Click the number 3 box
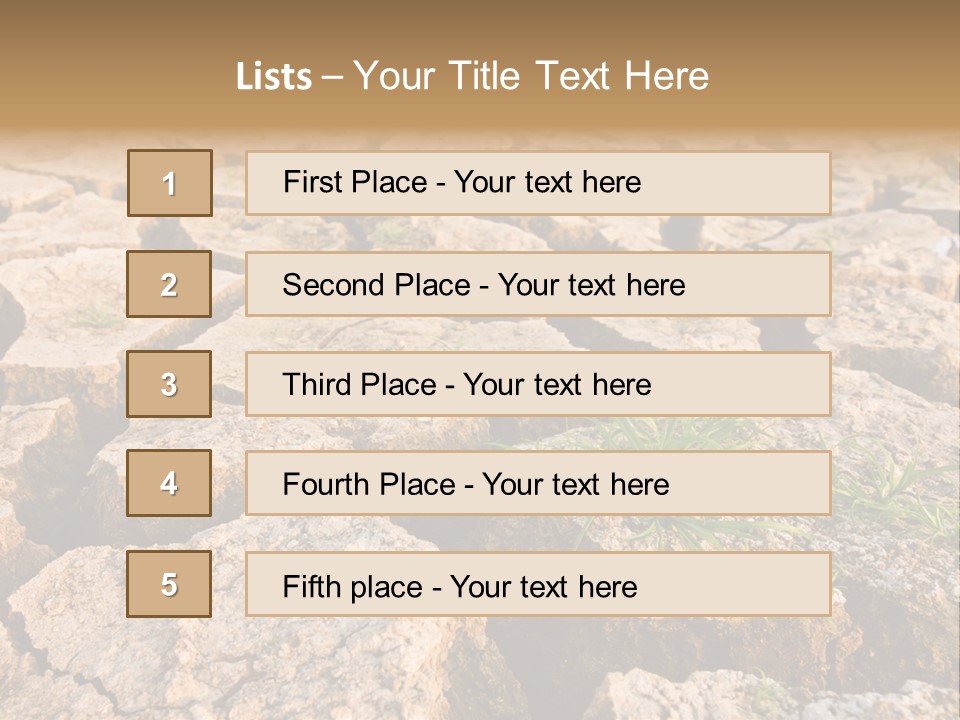This screenshot has width=960, height=720. click(169, 384)
